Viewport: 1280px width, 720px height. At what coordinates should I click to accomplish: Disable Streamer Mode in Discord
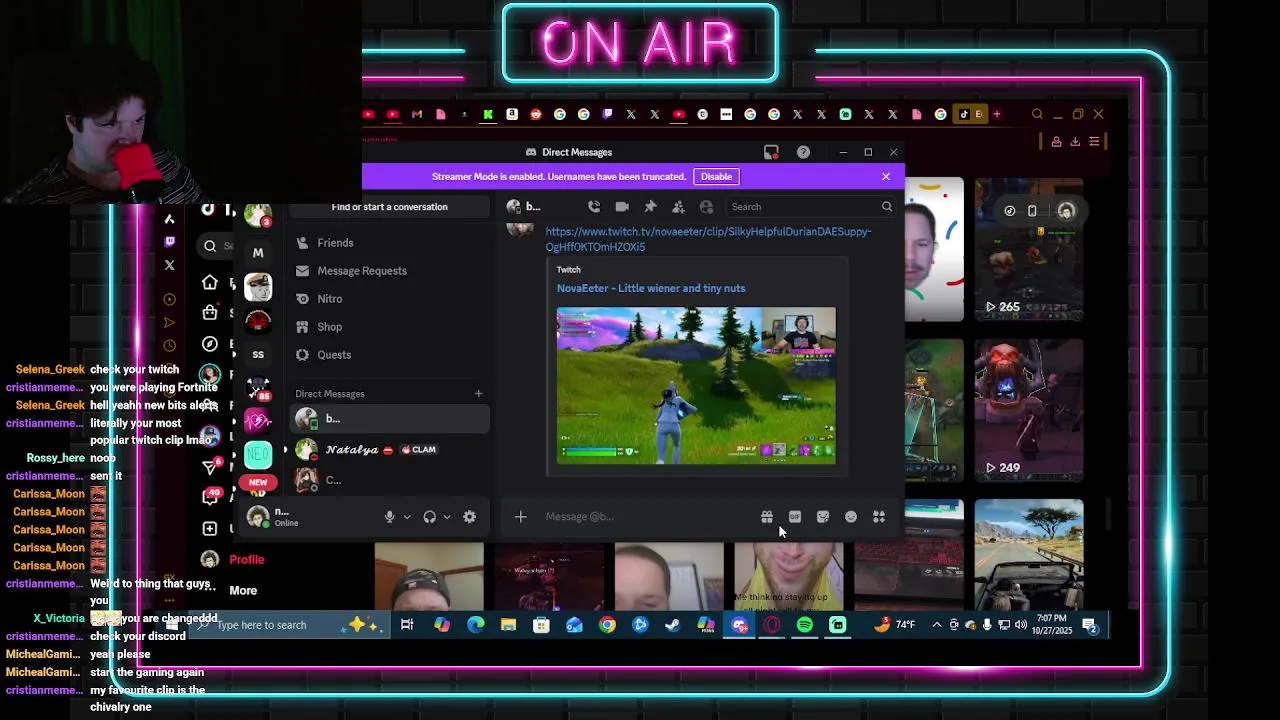pyautogui.click(x=716, y=177)
